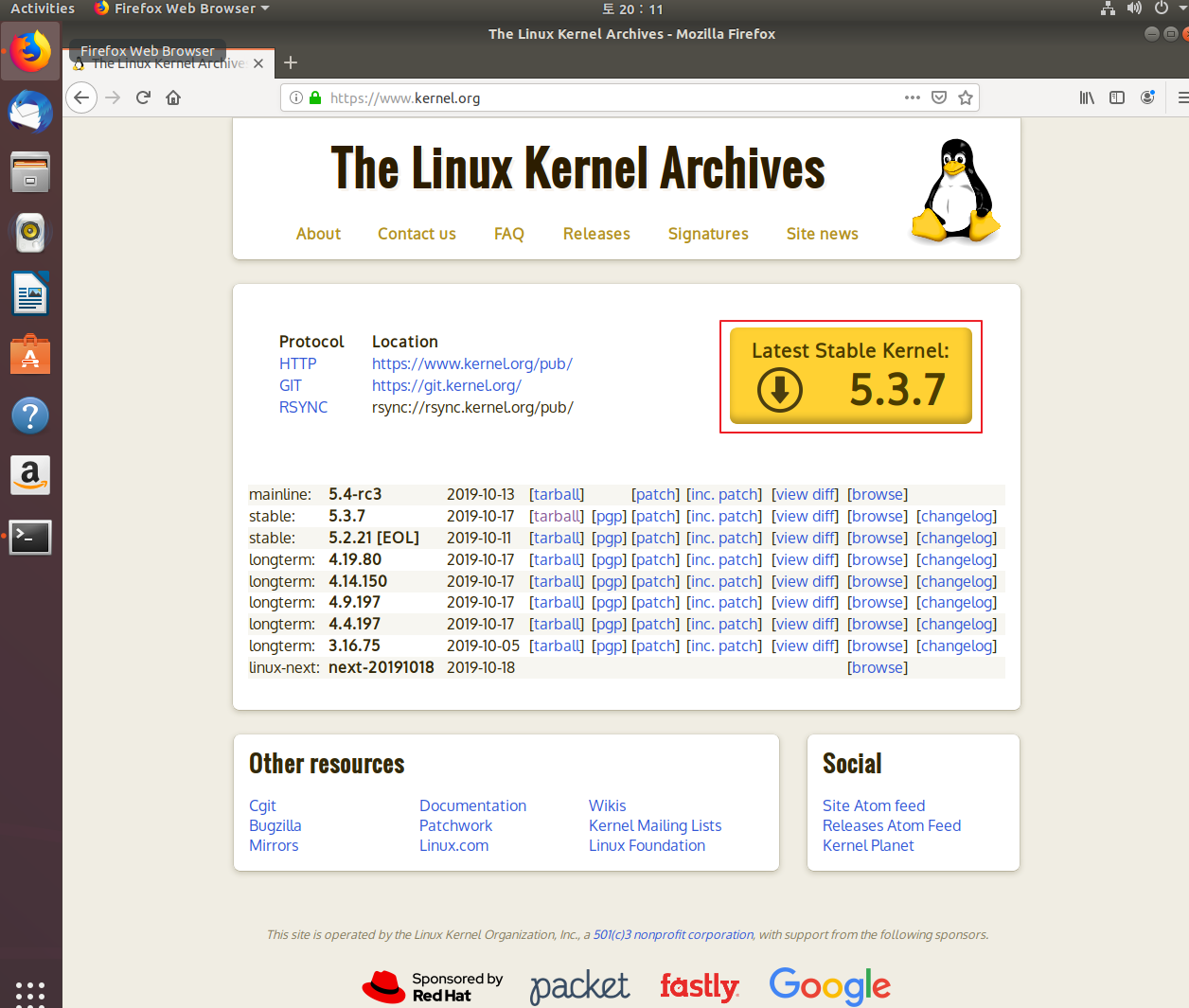The image size is (1189, 1008).
Task: Save page to Pocket icon
Action: pos(939,97)
